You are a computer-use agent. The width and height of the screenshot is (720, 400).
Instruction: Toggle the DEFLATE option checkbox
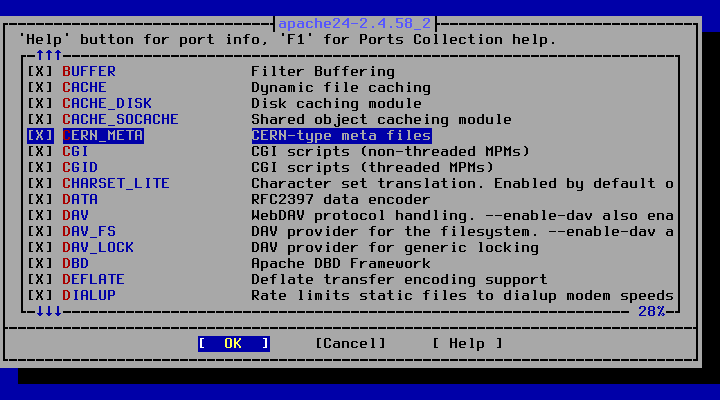pyautogui.click(x=40, y=280)
